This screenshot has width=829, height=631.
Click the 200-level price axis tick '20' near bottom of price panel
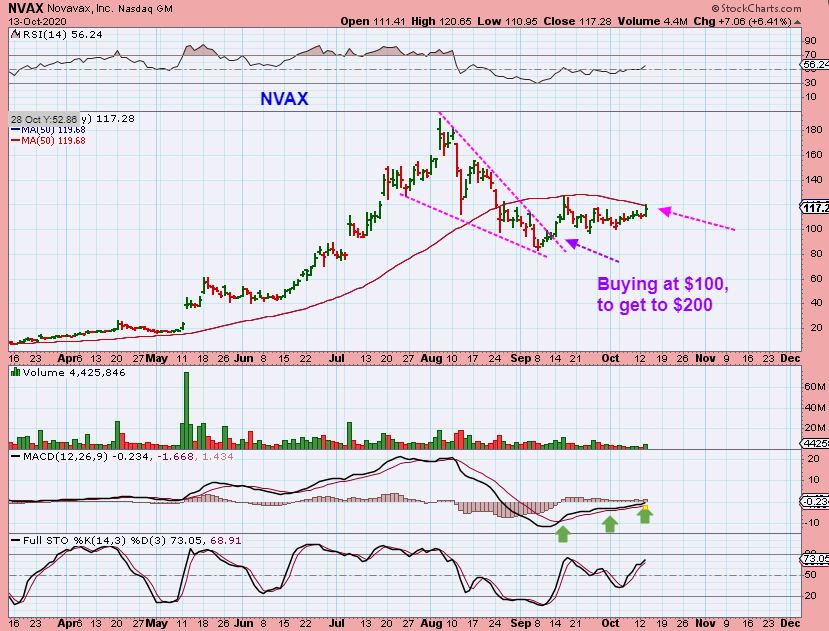(816, 328)
